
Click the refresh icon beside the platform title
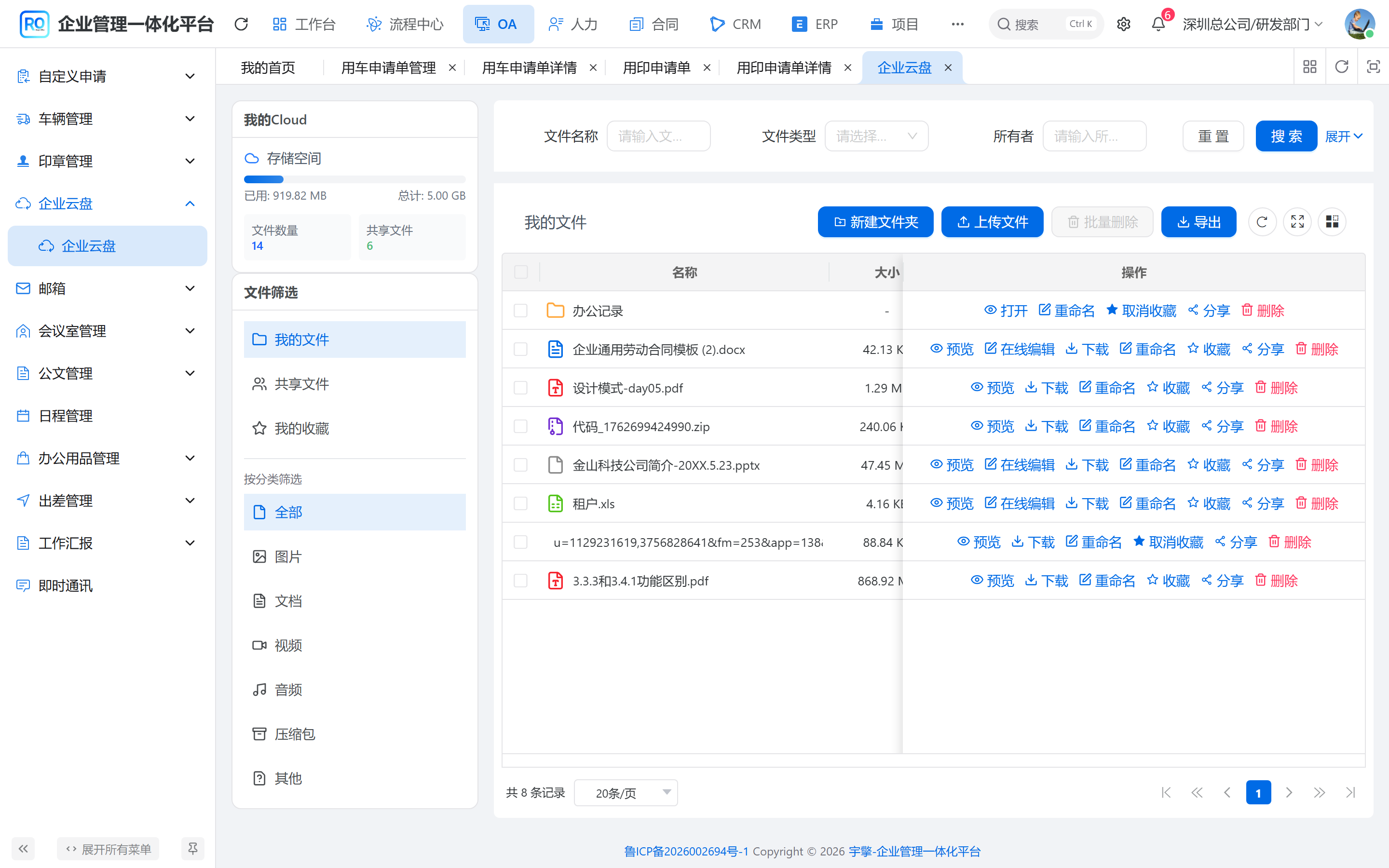point(241,24)
